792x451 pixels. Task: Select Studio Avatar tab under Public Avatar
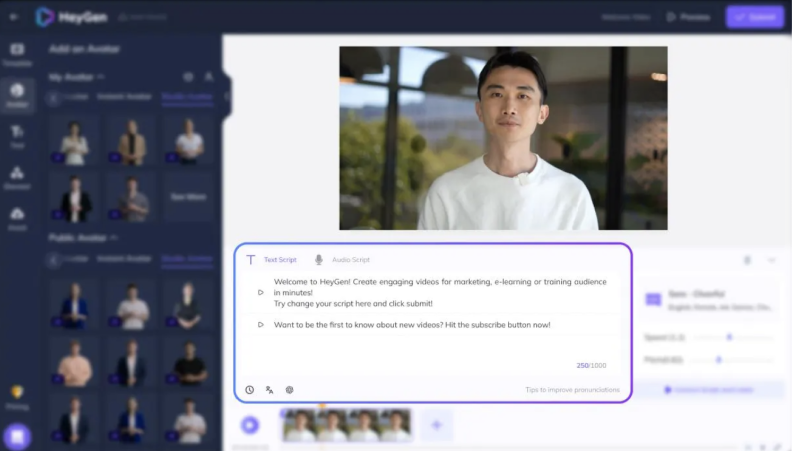click(187, 259)
